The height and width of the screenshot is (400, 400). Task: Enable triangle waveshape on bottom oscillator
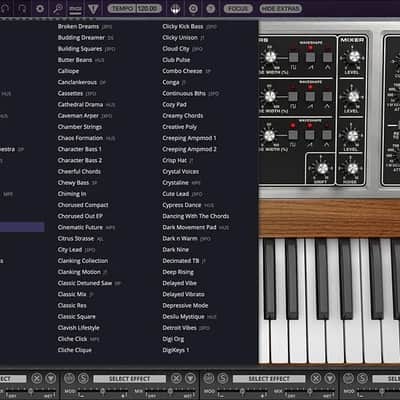click(327, 135)
